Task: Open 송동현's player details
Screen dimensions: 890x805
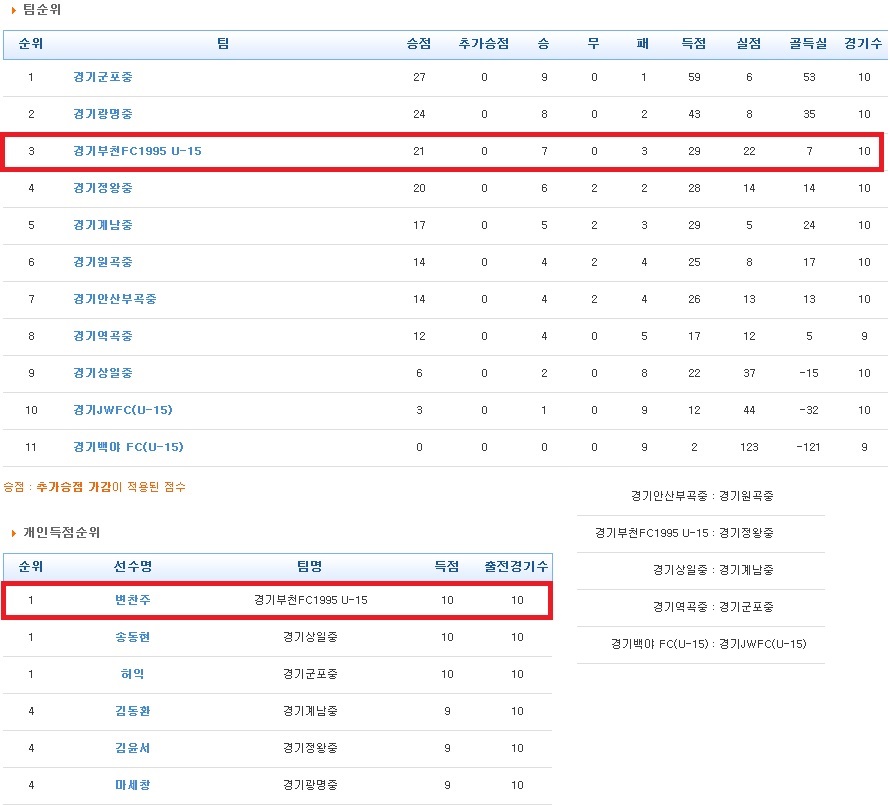Action: (131, 638)
